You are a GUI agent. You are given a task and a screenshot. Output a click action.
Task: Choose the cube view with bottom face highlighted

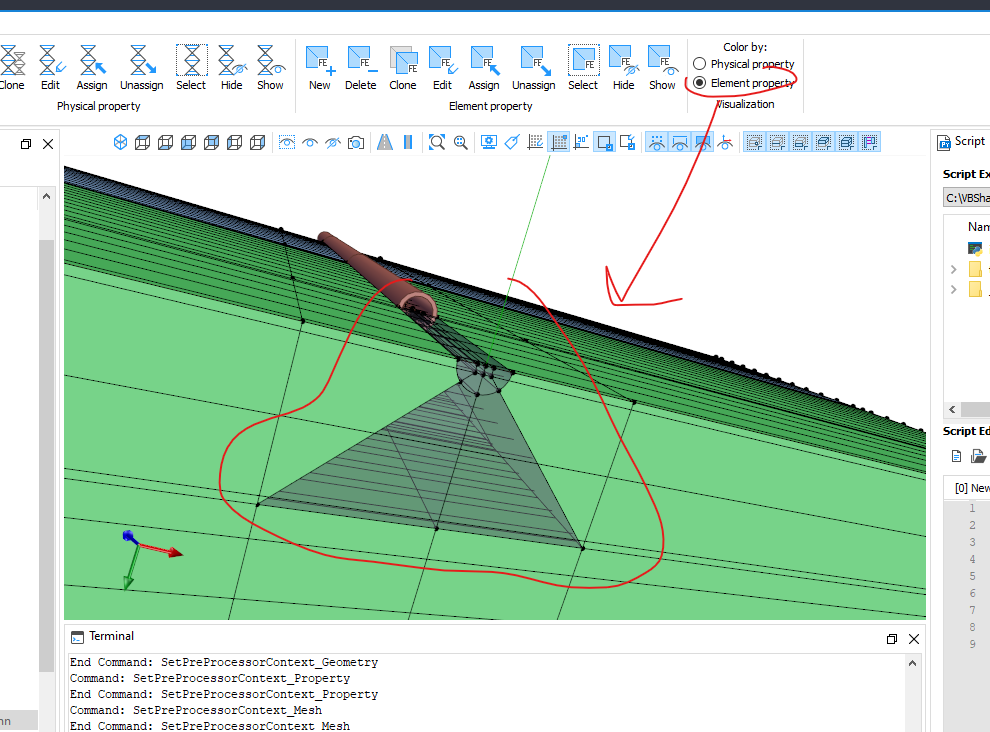pos(165,143)
